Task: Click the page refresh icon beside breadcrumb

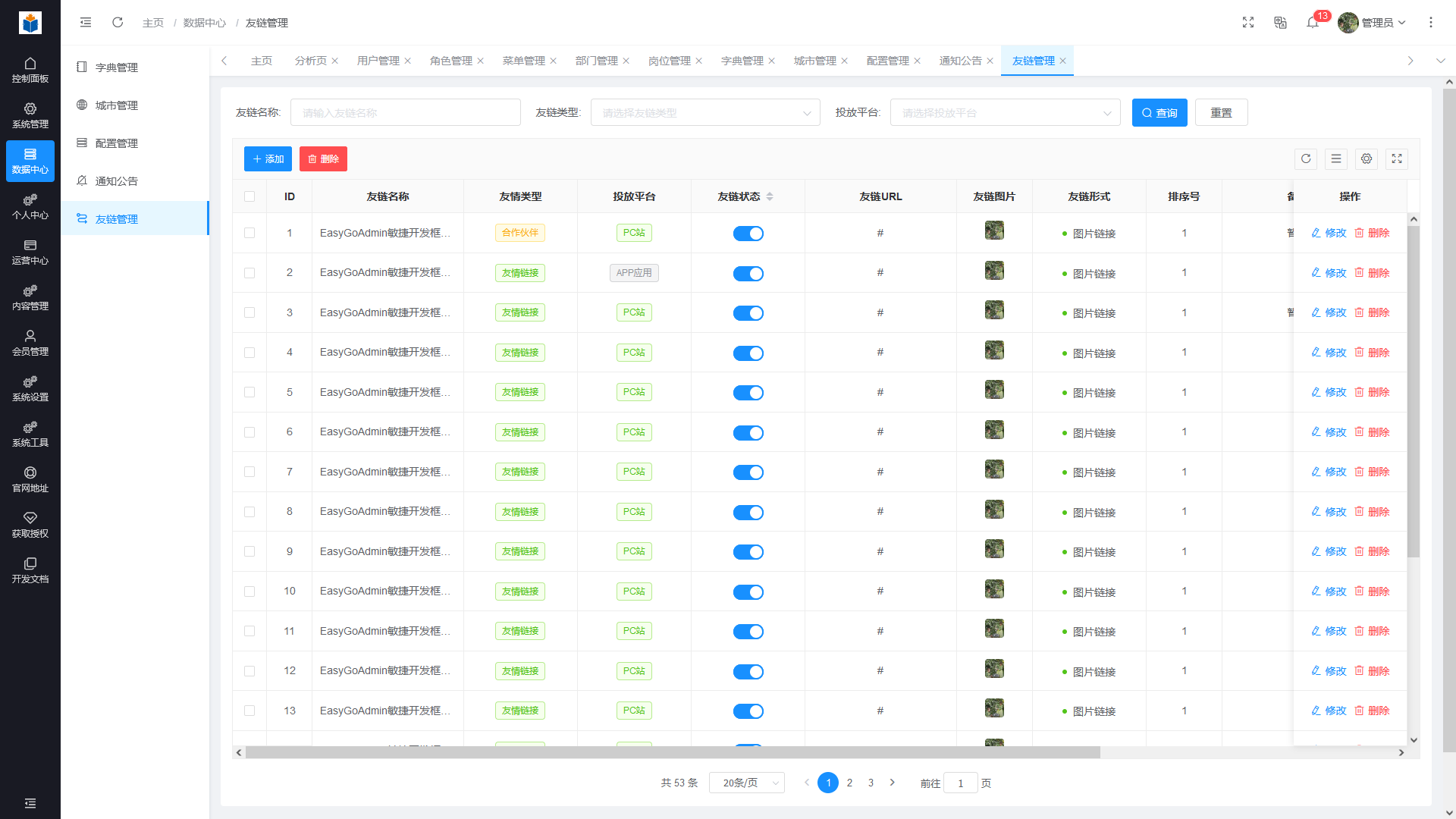Action: [x=118, y=23]
